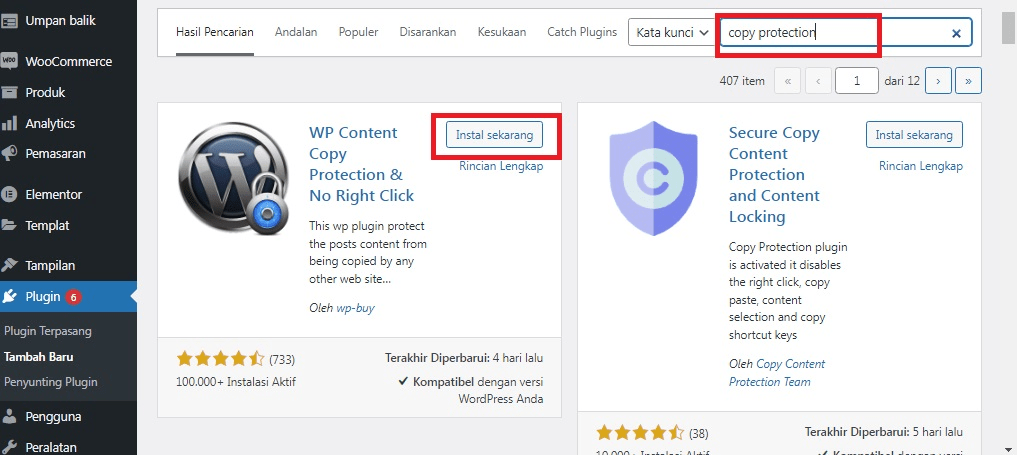The image size is (1017, 455).
Task: Open the wp-buy author link
Action: [355, 308]
